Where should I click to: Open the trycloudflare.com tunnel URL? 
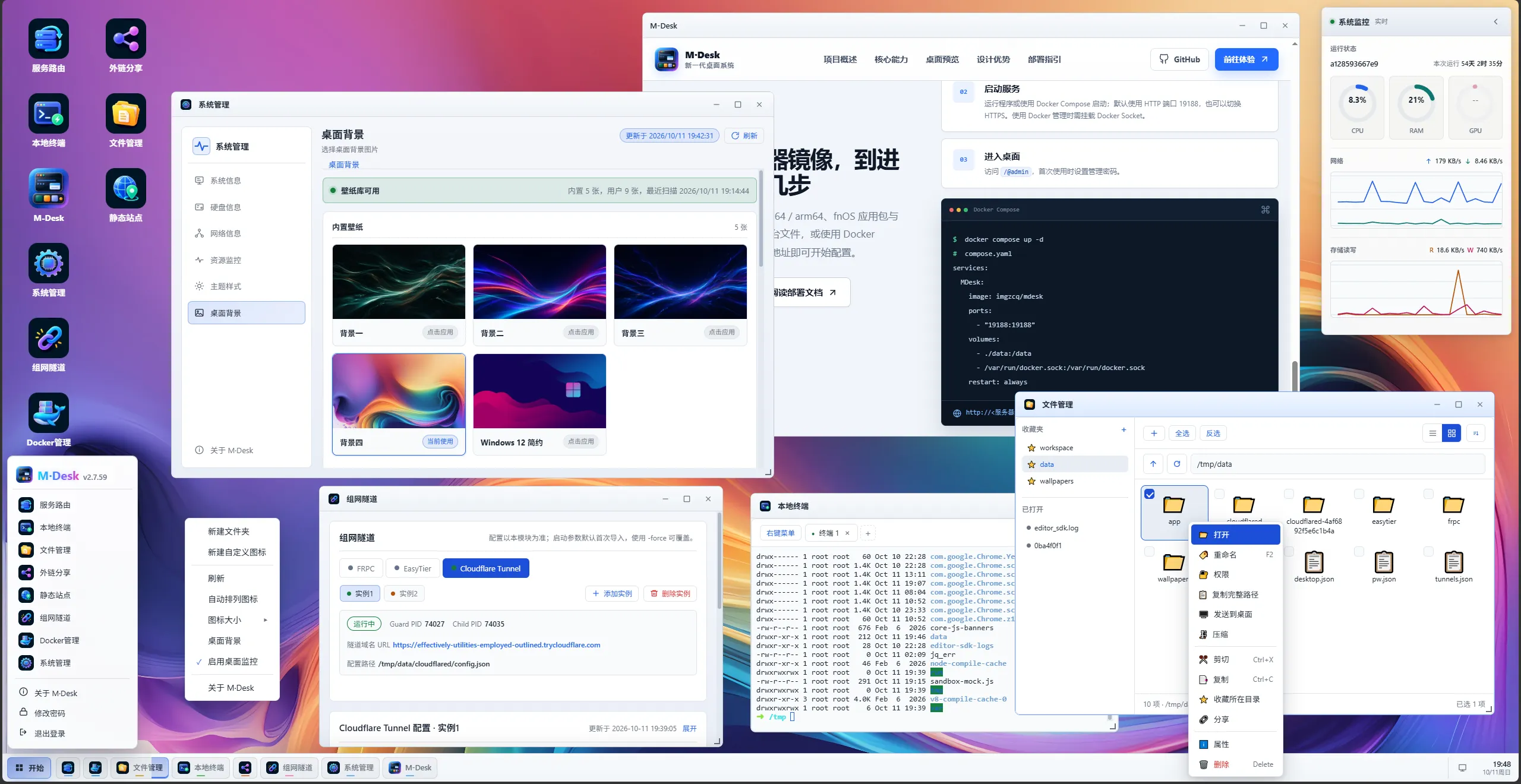pyautogui.click(x=496, y=645)
